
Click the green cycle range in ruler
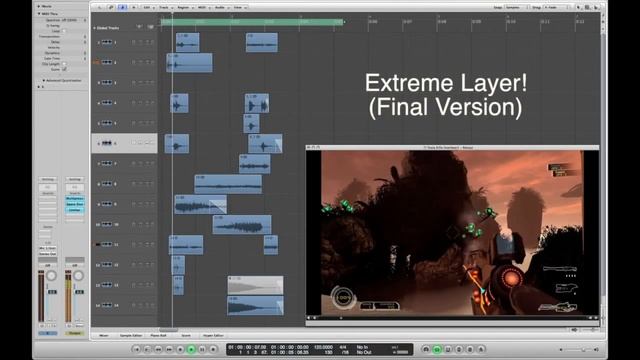(x=252, y=22)
